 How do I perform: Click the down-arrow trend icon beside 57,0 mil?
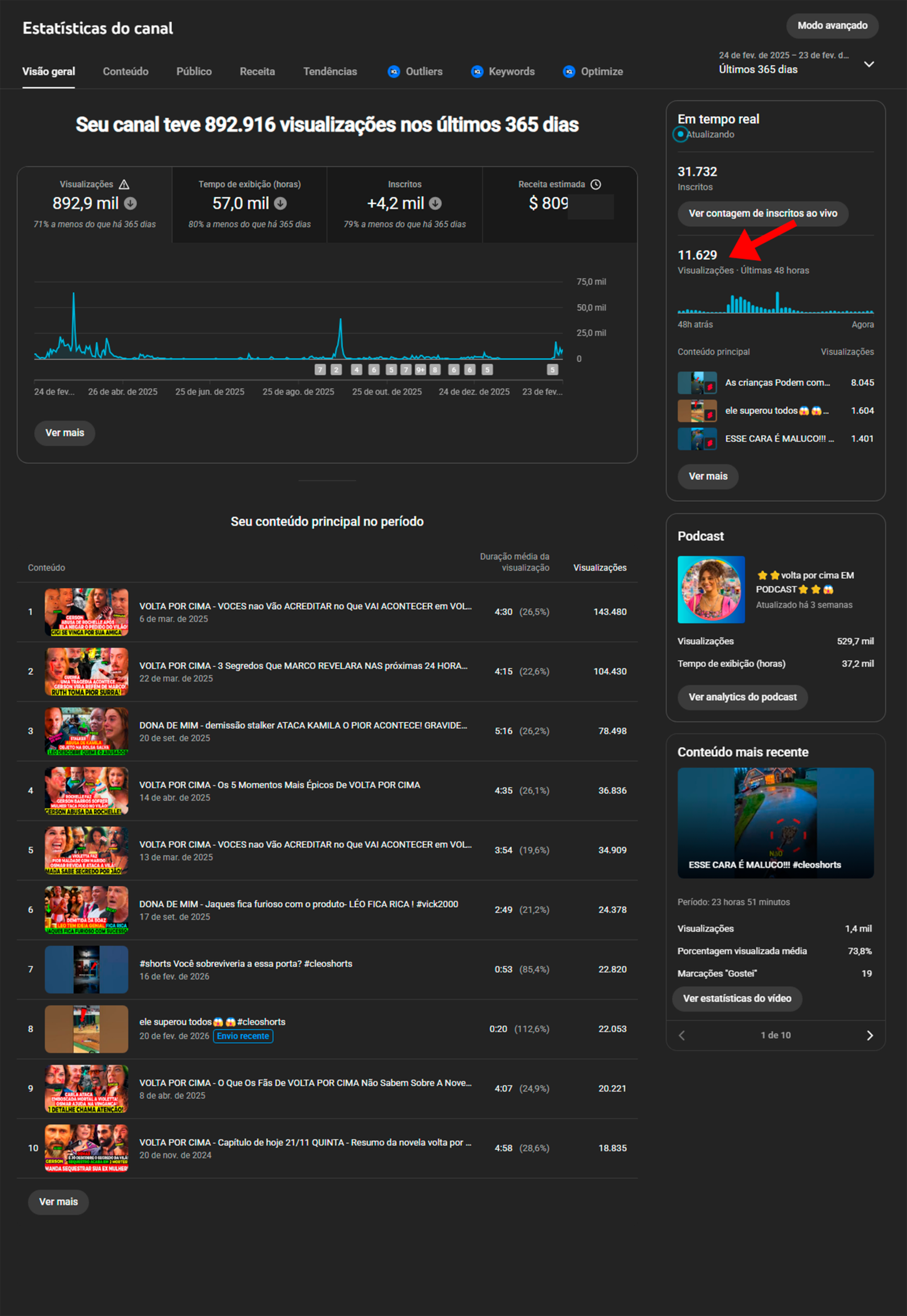(281, 203)
